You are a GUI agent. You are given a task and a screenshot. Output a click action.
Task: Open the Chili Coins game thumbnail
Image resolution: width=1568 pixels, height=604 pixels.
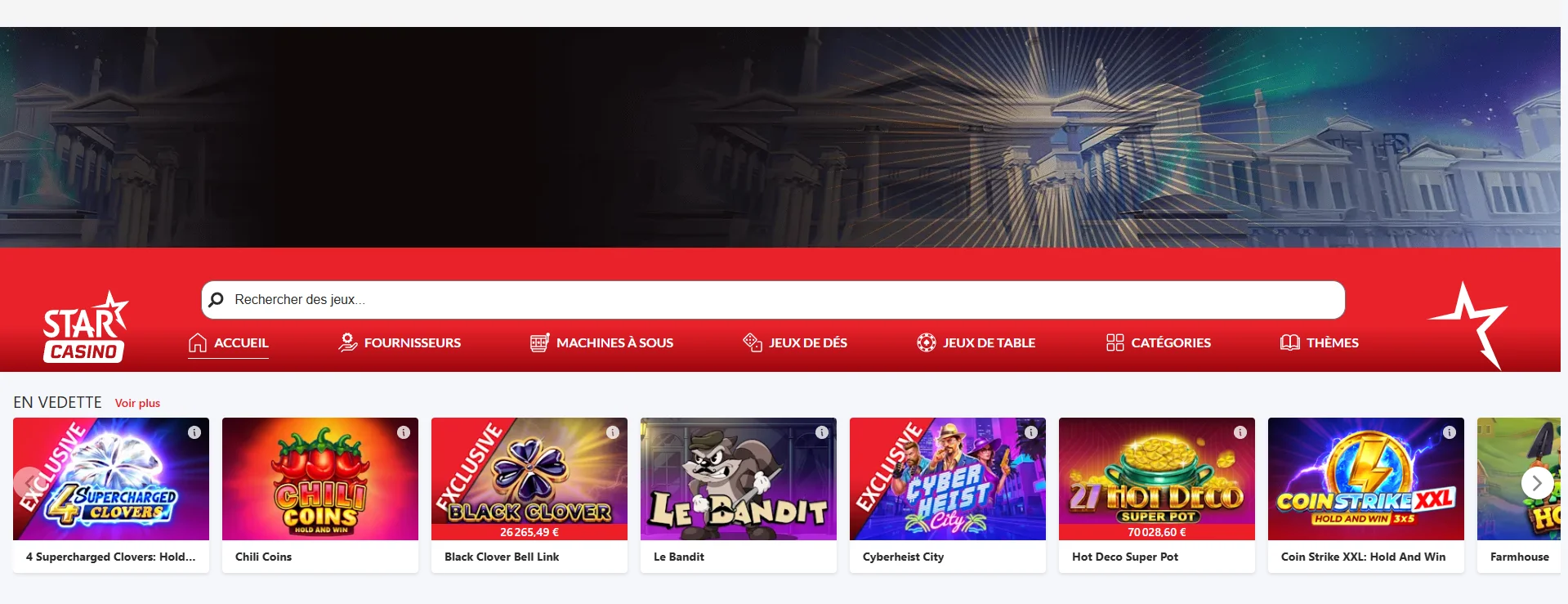tap(320, 479)
